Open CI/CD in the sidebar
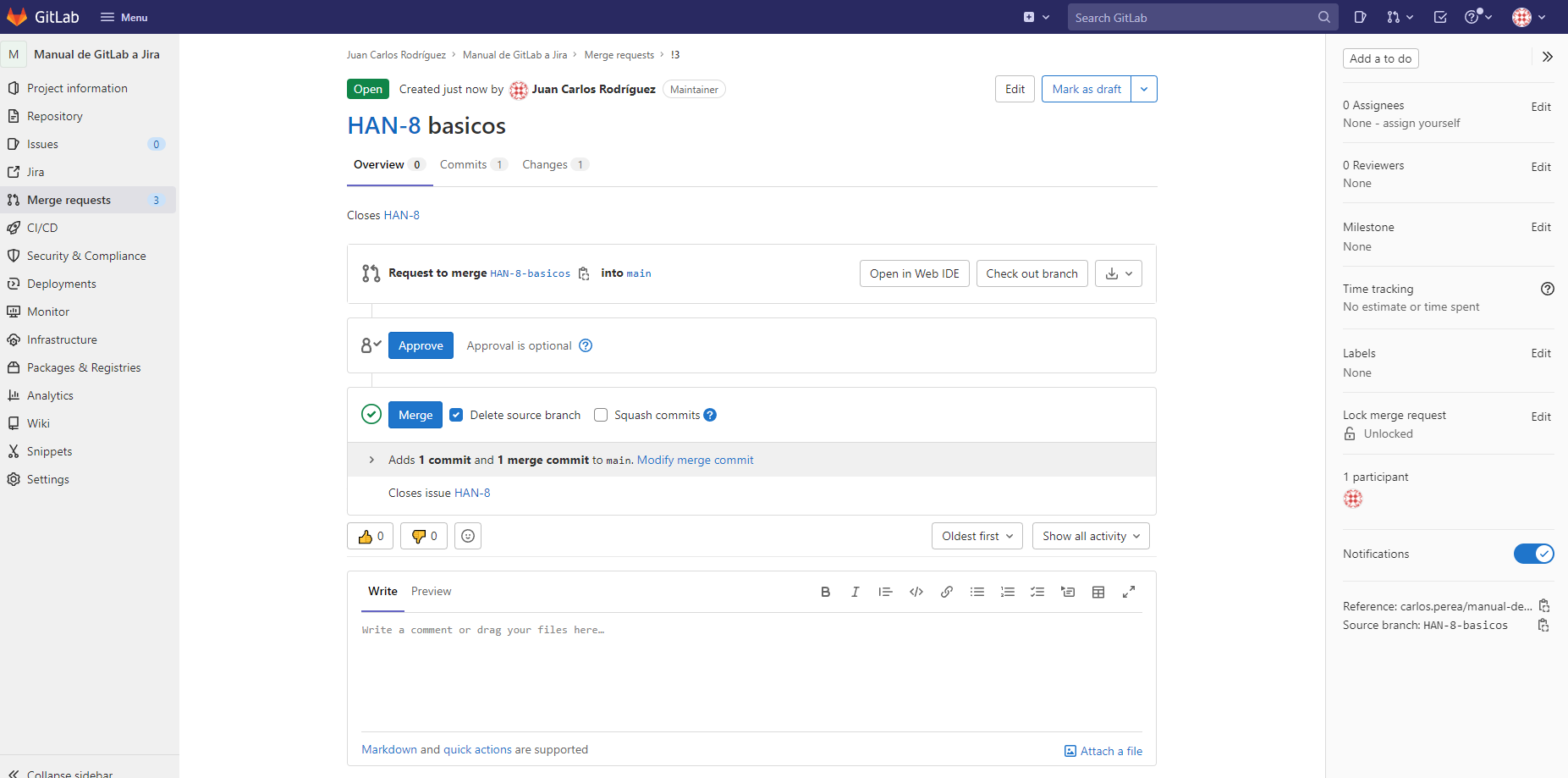Image resolution: width=1568 pixels, height=778 pixels. [42, 228]
